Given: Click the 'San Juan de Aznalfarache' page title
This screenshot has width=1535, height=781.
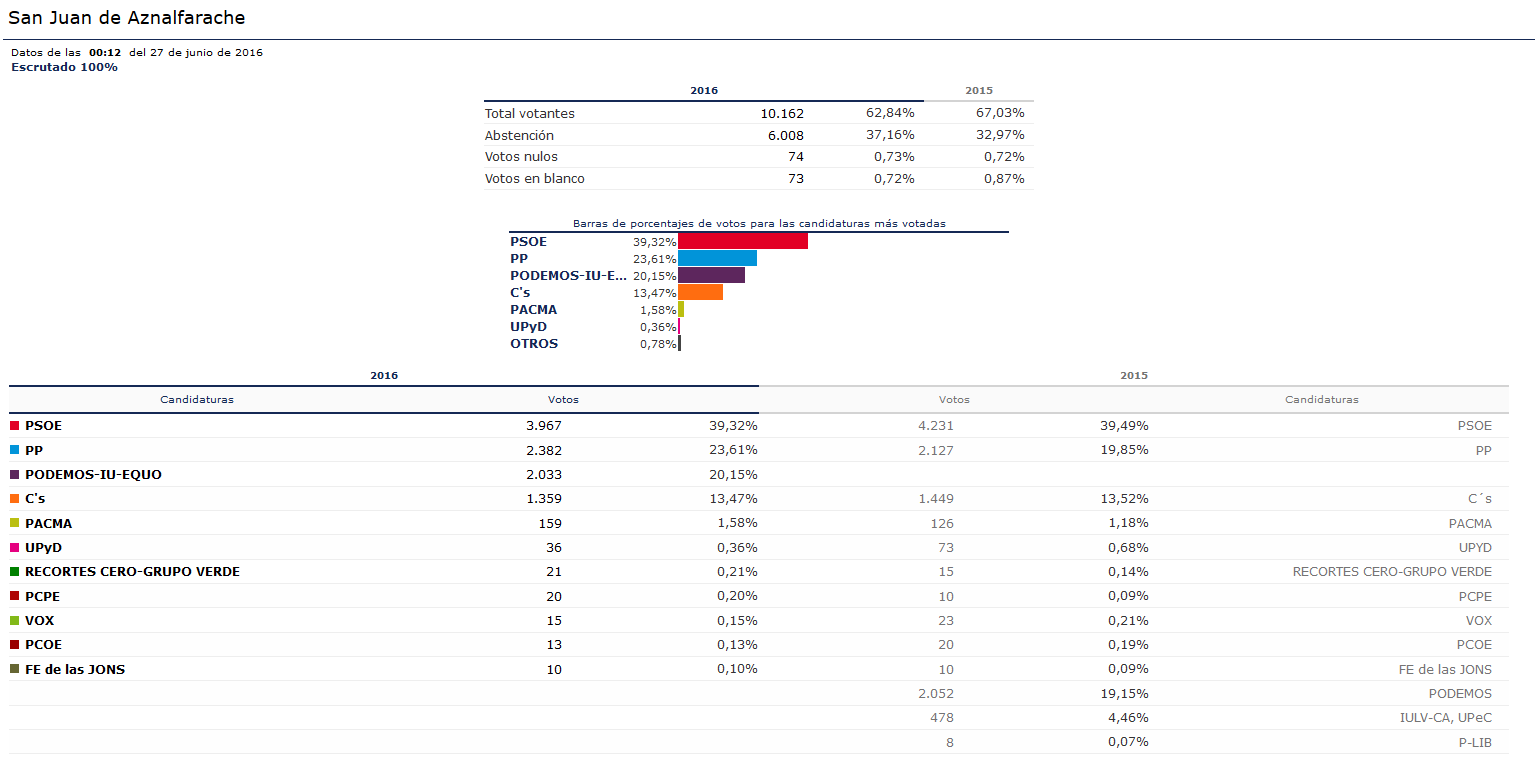Looking at the screenshot, I should point(127,18).
